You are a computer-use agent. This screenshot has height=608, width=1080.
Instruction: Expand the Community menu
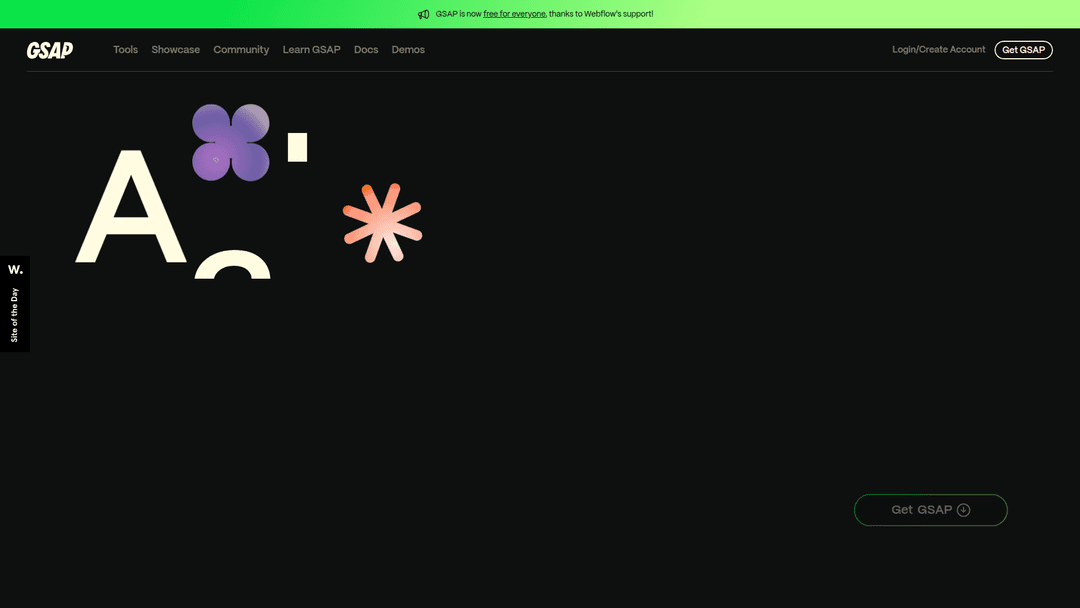(241, 50)
